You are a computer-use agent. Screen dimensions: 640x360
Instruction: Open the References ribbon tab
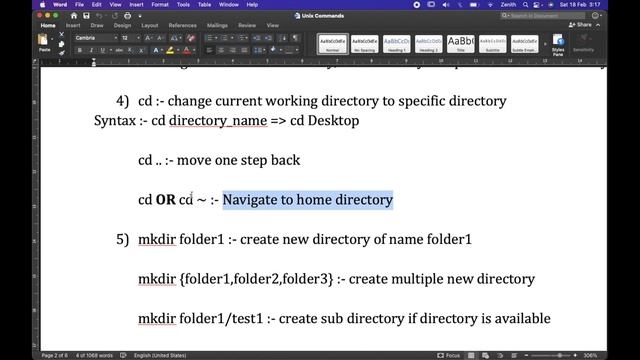pyautogui.click(x=182, y=25)
